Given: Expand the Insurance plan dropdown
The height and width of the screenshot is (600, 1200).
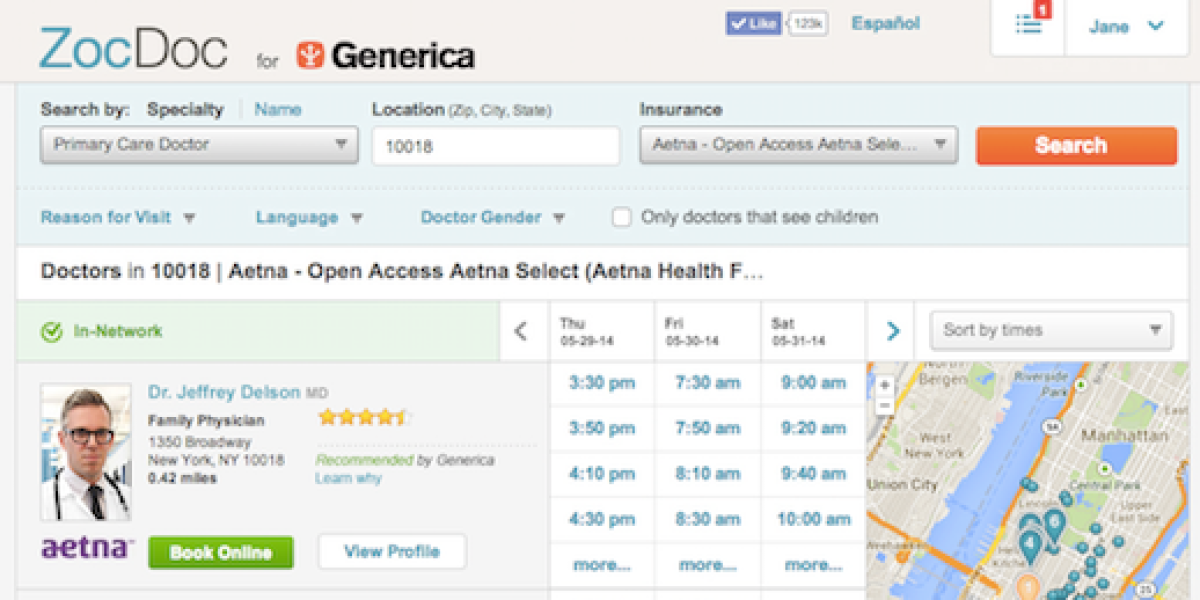Looking at the screenshot, I should tap(798, 145).
